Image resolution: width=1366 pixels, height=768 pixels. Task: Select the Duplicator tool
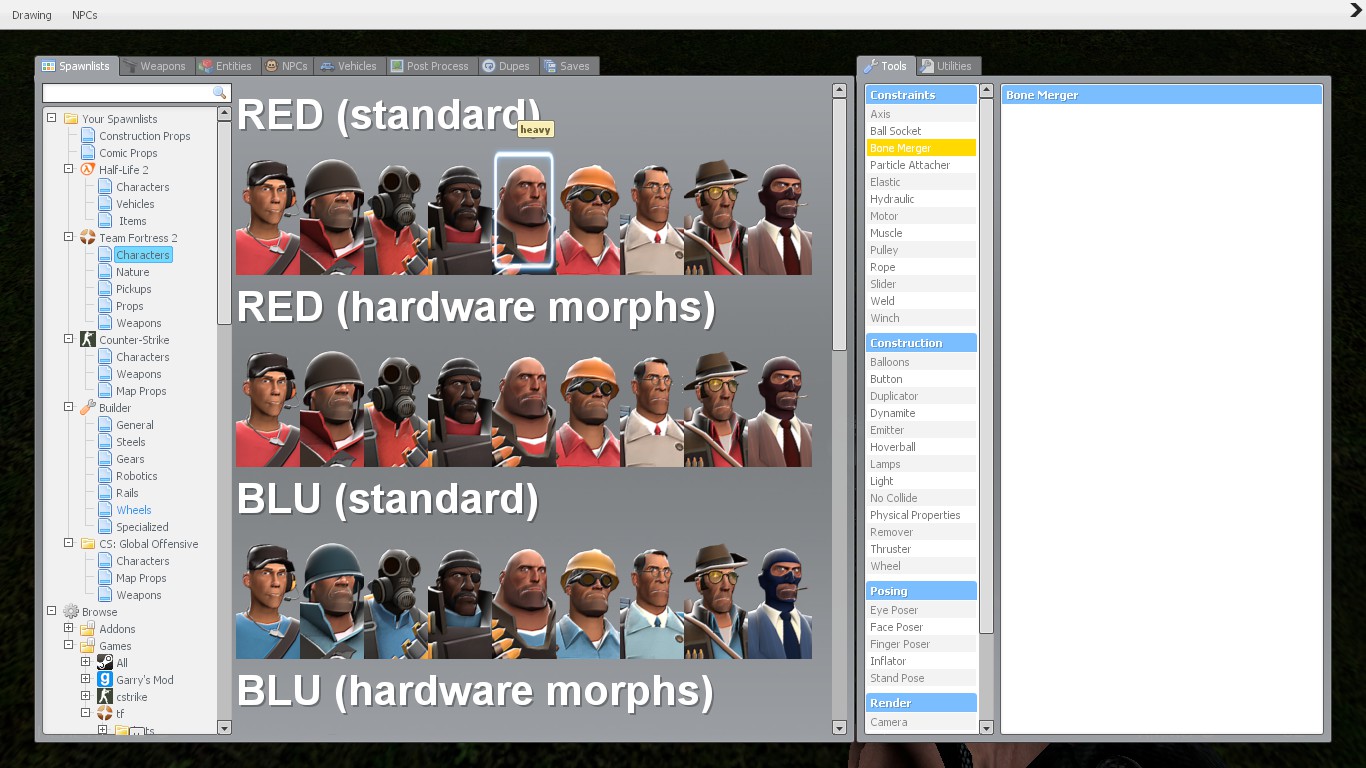921,396
